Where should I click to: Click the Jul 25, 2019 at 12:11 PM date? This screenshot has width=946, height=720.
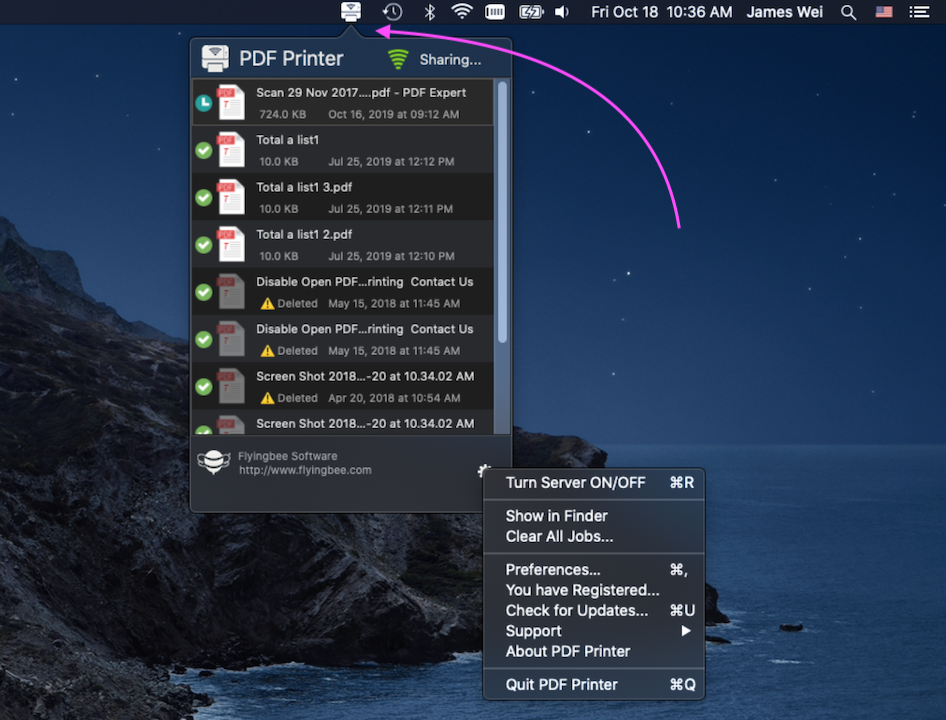tap(390, 209)
